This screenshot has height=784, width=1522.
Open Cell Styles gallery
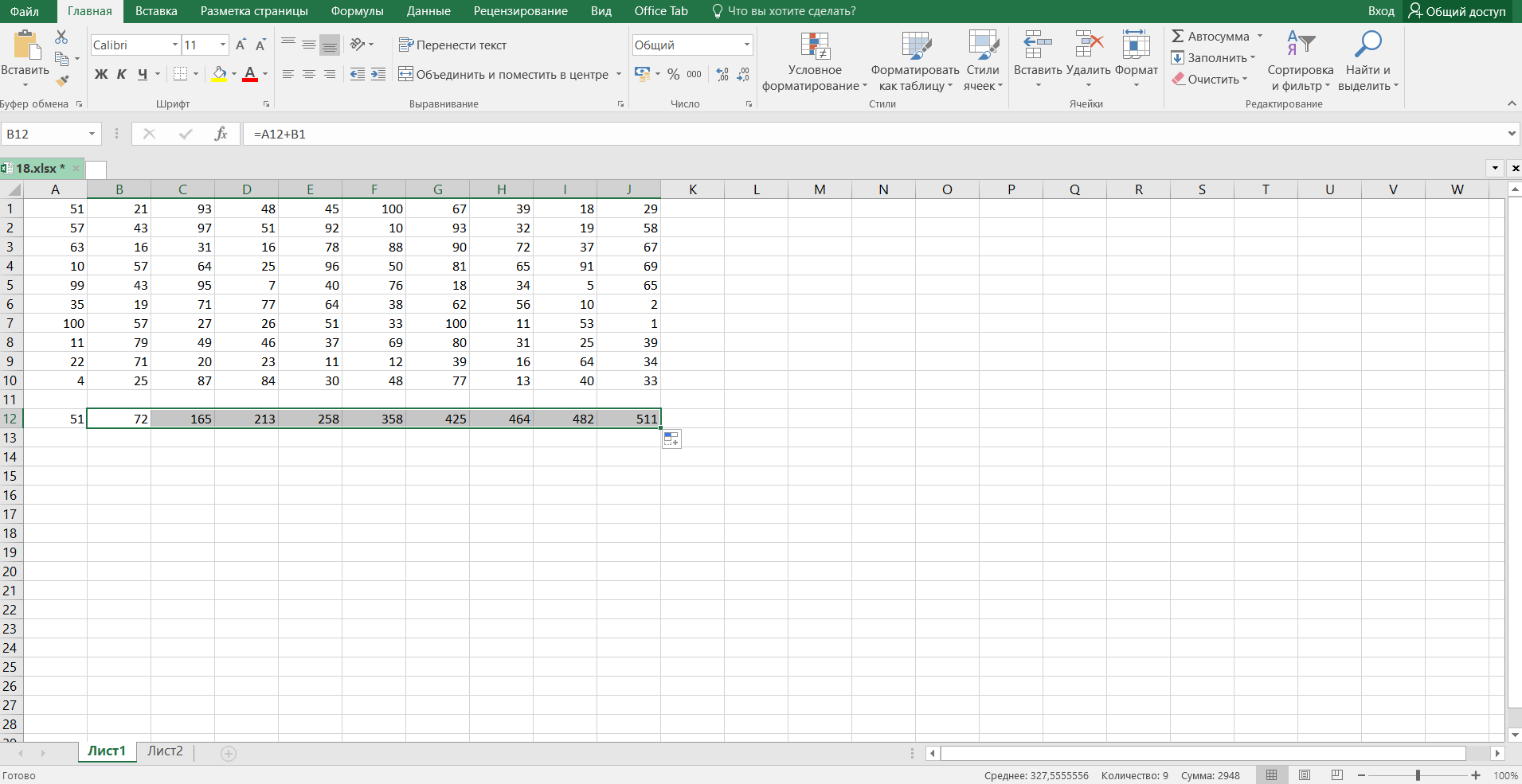[x=984, y=62]
